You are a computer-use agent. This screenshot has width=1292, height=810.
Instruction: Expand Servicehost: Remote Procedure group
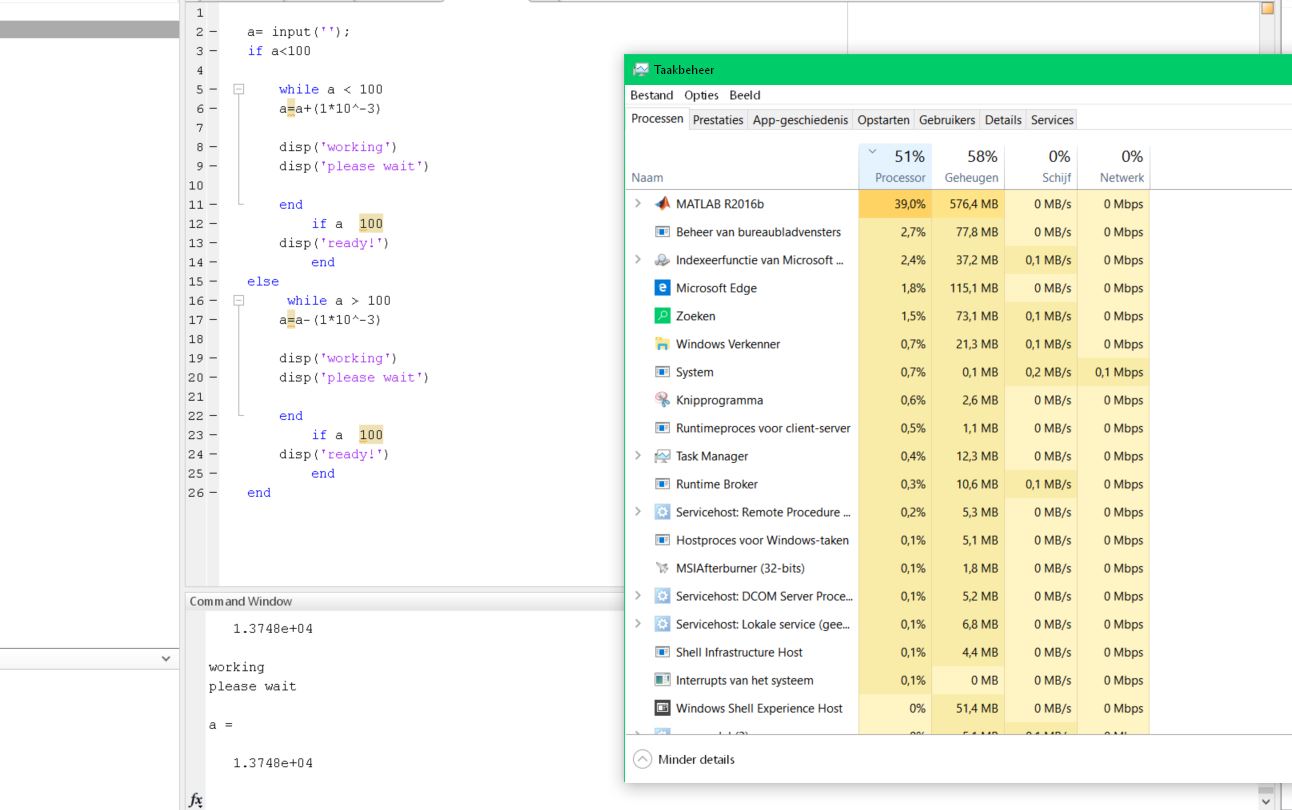[638, 512]
